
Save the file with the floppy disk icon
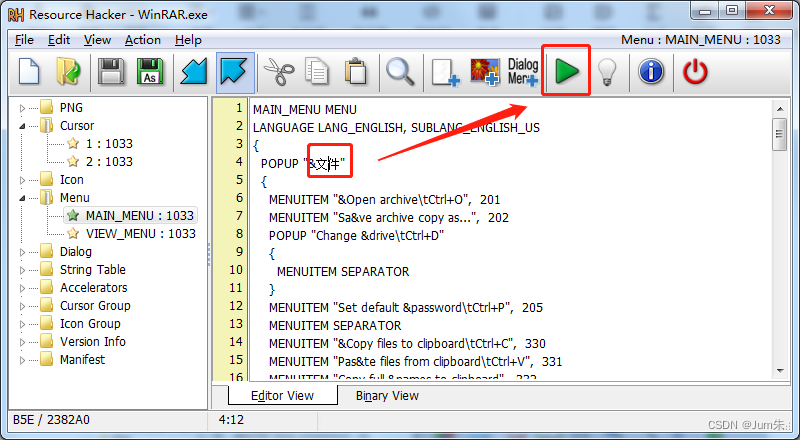111,71
